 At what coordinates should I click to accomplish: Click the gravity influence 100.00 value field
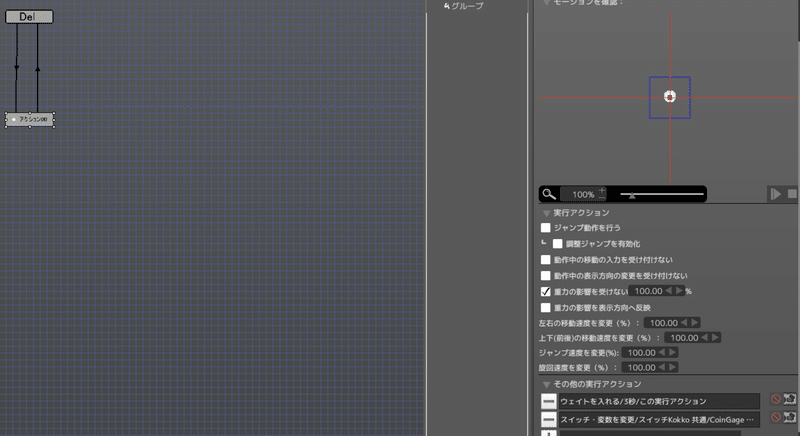(x=646, y=291)
